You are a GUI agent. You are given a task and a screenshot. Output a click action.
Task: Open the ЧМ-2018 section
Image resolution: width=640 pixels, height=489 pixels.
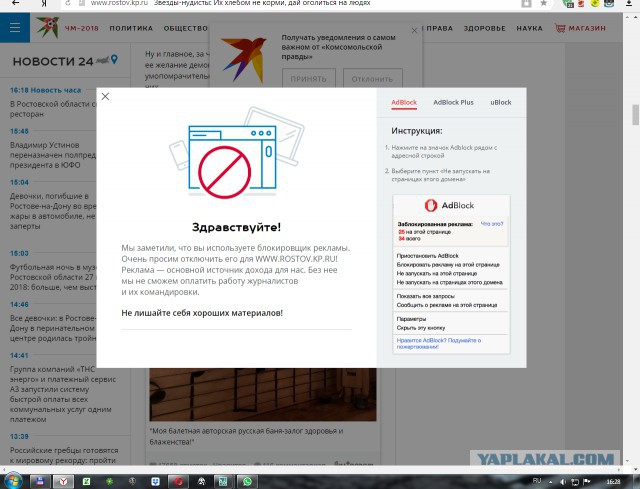[x=82, y=28]
